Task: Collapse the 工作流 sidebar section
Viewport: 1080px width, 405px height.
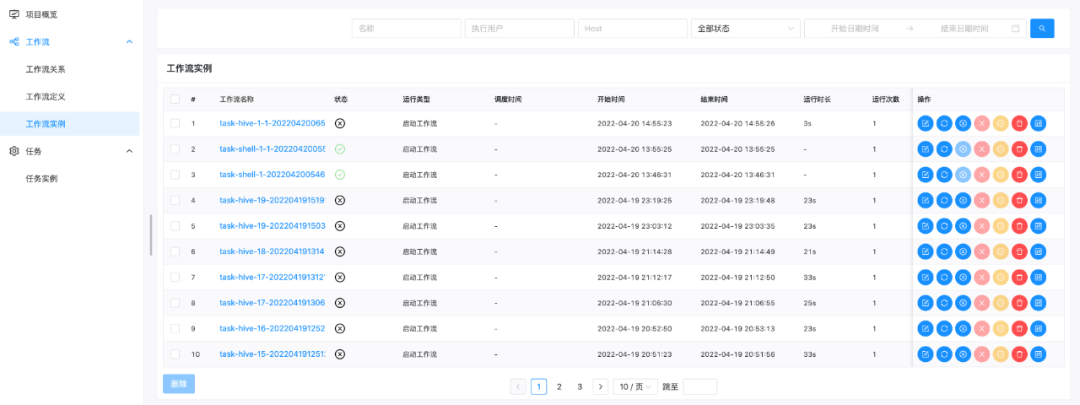Action: [x=129, y=42]
